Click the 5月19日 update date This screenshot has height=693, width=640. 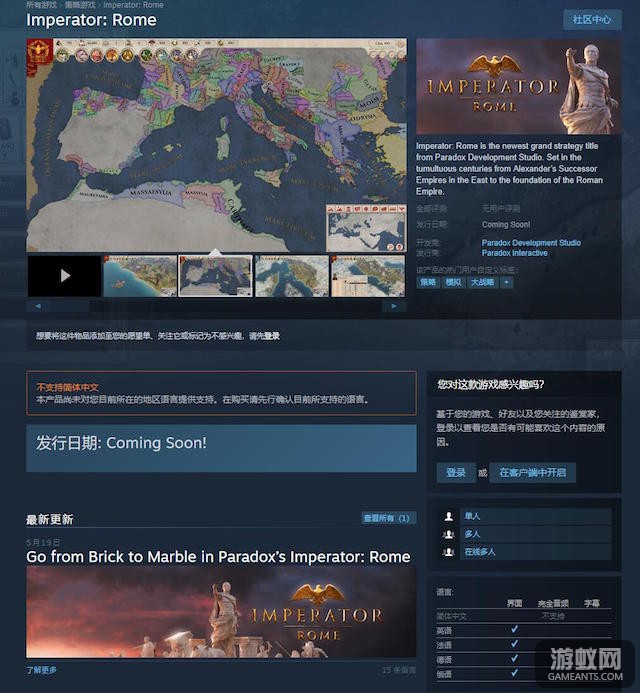43,542
